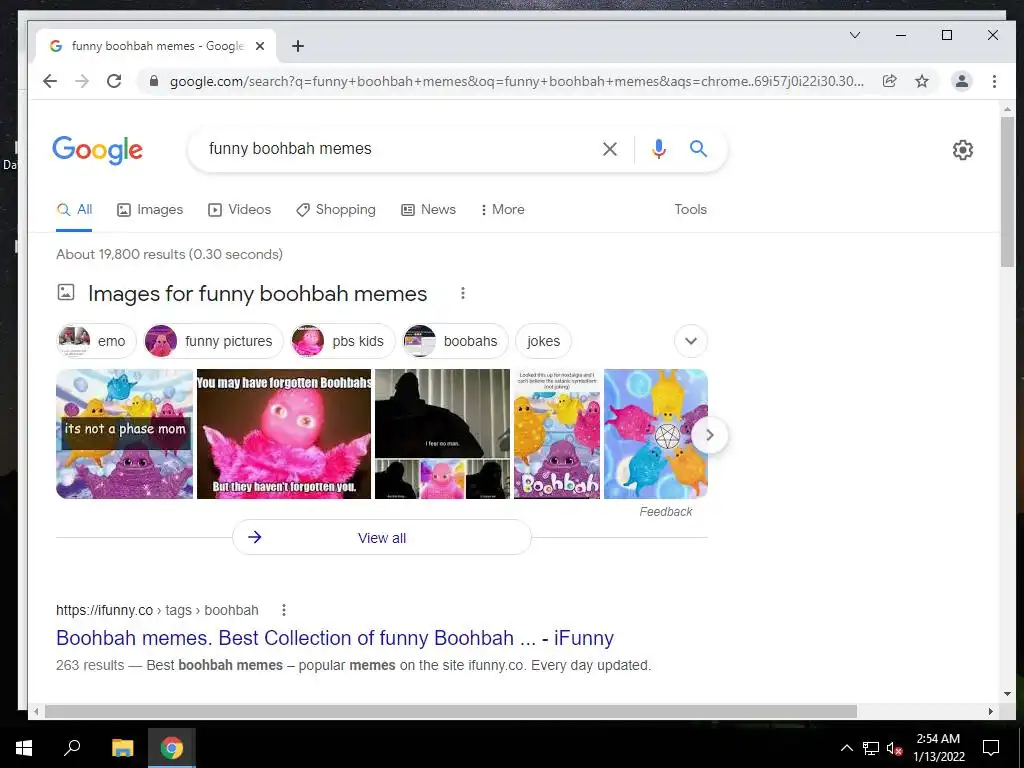This screenshot has width=1024, height=768.
Task: Open the muted volume tray icon
Action: point(894,748)
